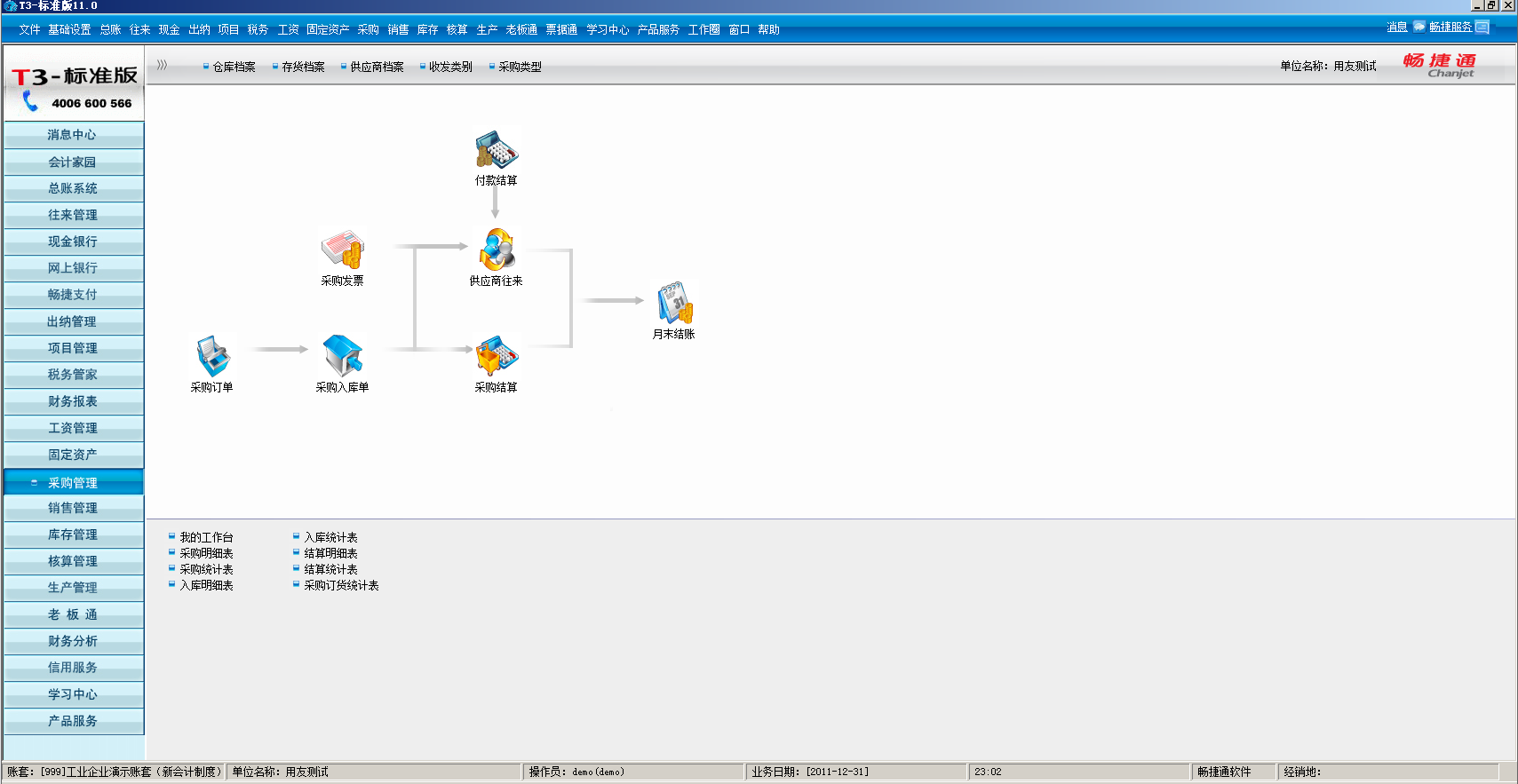Open the 帮助 menu
The width and height of the screenshot is (1518, 784).
coord(768,29)
